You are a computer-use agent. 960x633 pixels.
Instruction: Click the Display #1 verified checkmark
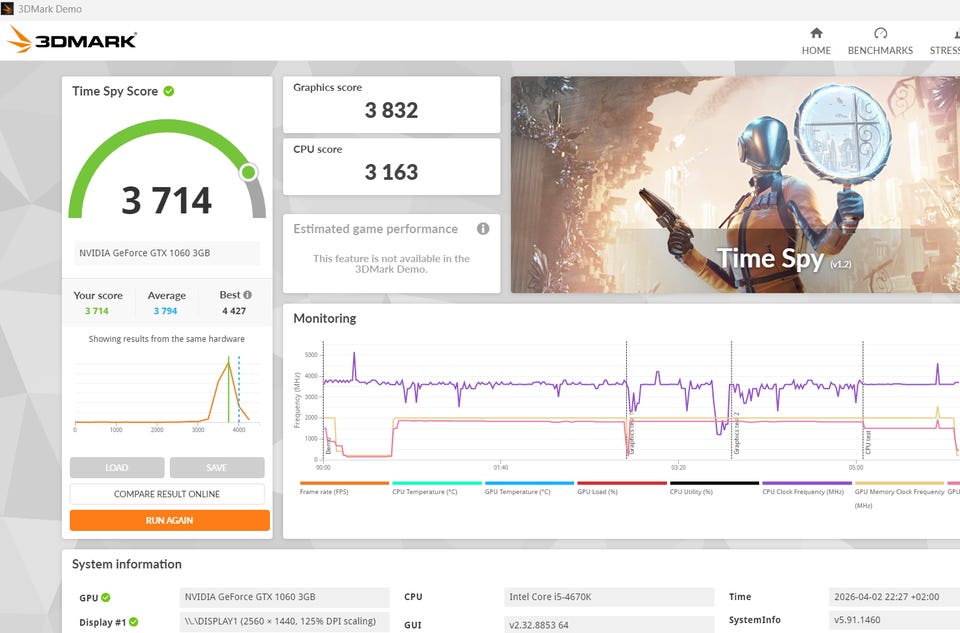133,622
